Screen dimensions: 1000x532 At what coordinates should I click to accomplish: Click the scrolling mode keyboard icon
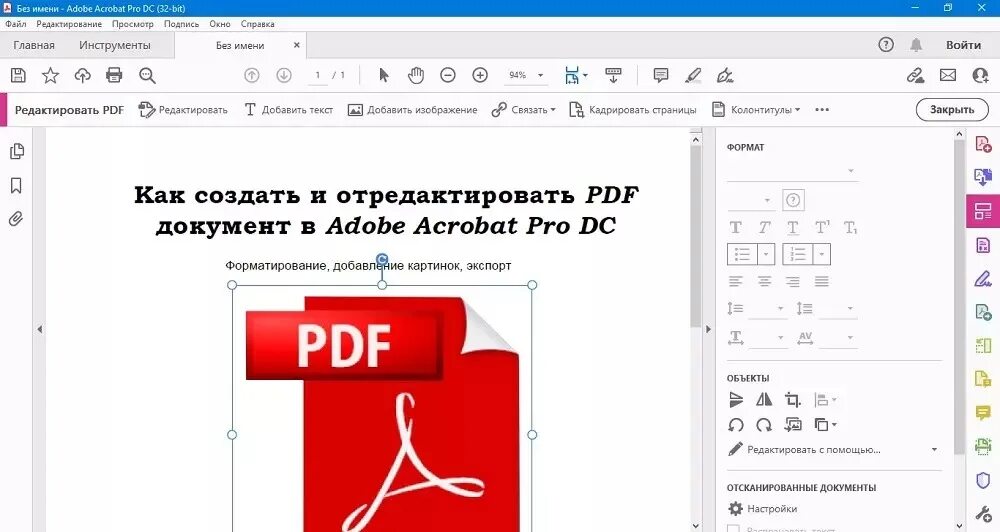point(614,75)
